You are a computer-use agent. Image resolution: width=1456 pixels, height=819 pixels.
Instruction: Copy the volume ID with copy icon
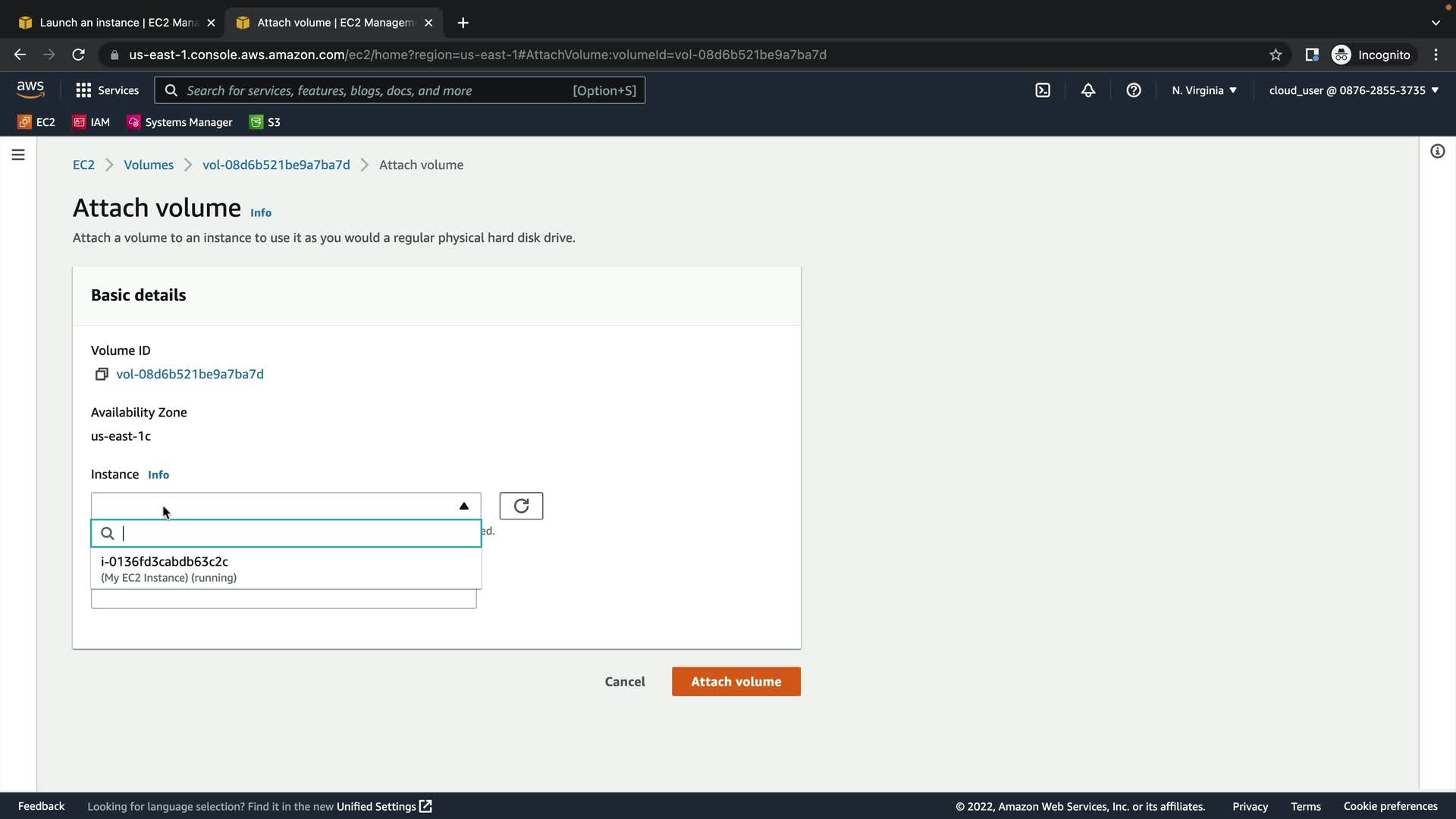tap(102, 374)
